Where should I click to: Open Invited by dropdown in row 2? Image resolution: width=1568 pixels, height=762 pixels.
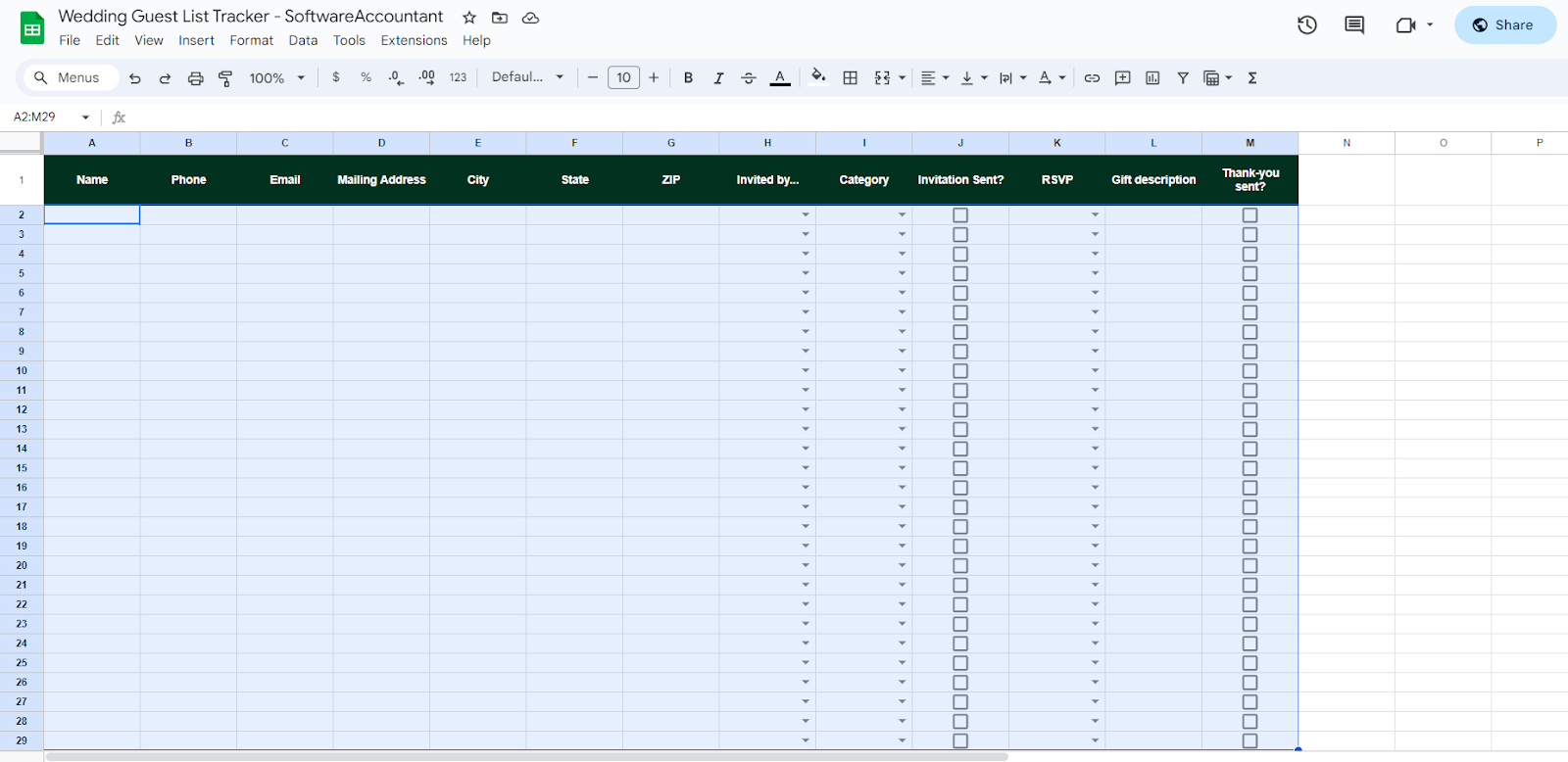[x=806, y=215]
